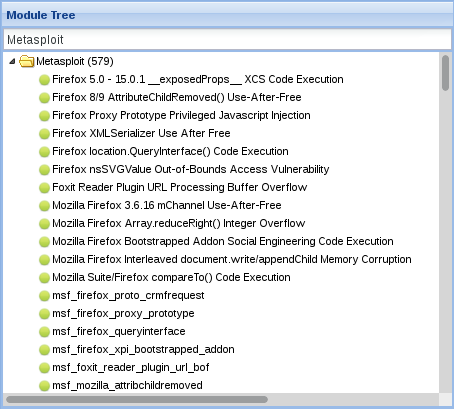Select Firefox 5.0 - 15.0.1 __exposedProps__ XCS module
Image resolution: width=454 pixels, height=409 pixels.
point(198,79)
